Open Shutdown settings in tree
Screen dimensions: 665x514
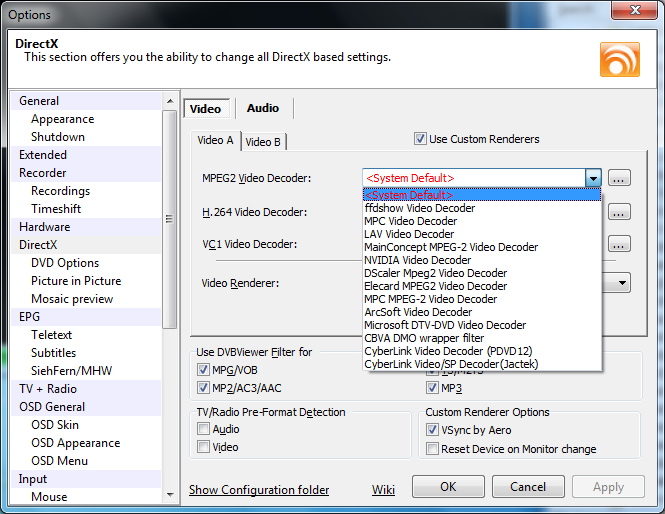tap(86, 137)
